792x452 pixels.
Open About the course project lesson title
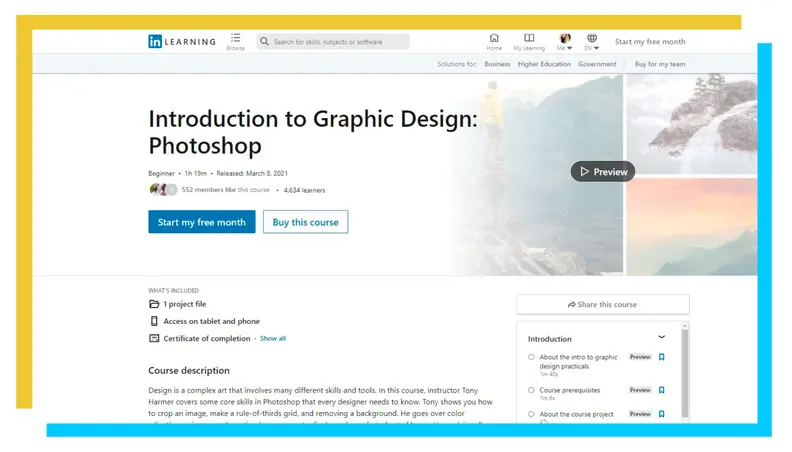point(576,414)
